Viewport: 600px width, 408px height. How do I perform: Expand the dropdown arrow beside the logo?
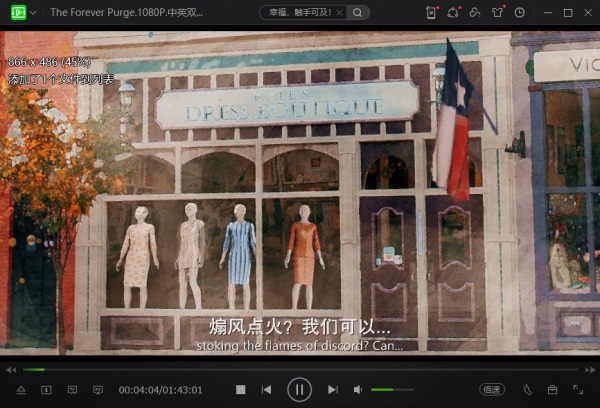pos(33,13)
